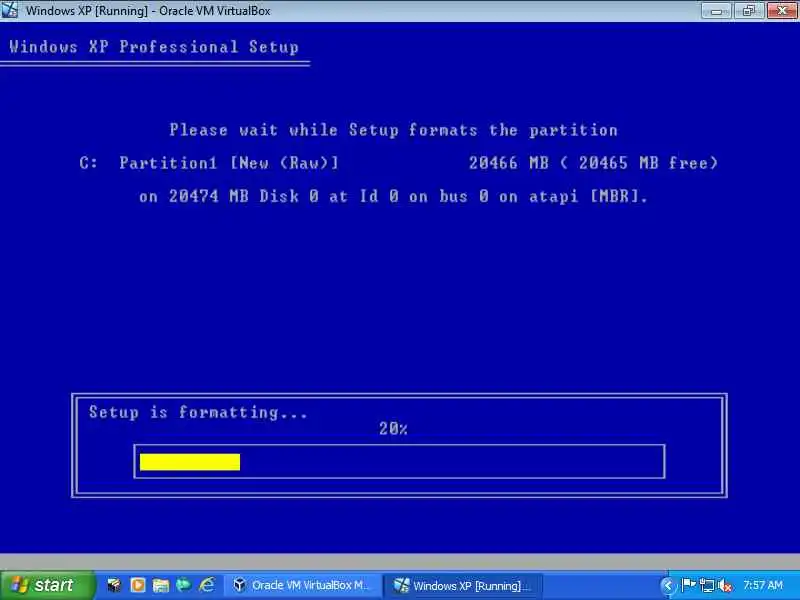Expand hidden system tray icons arrow
The image size is (800, 600).
[x=666, y=585]
